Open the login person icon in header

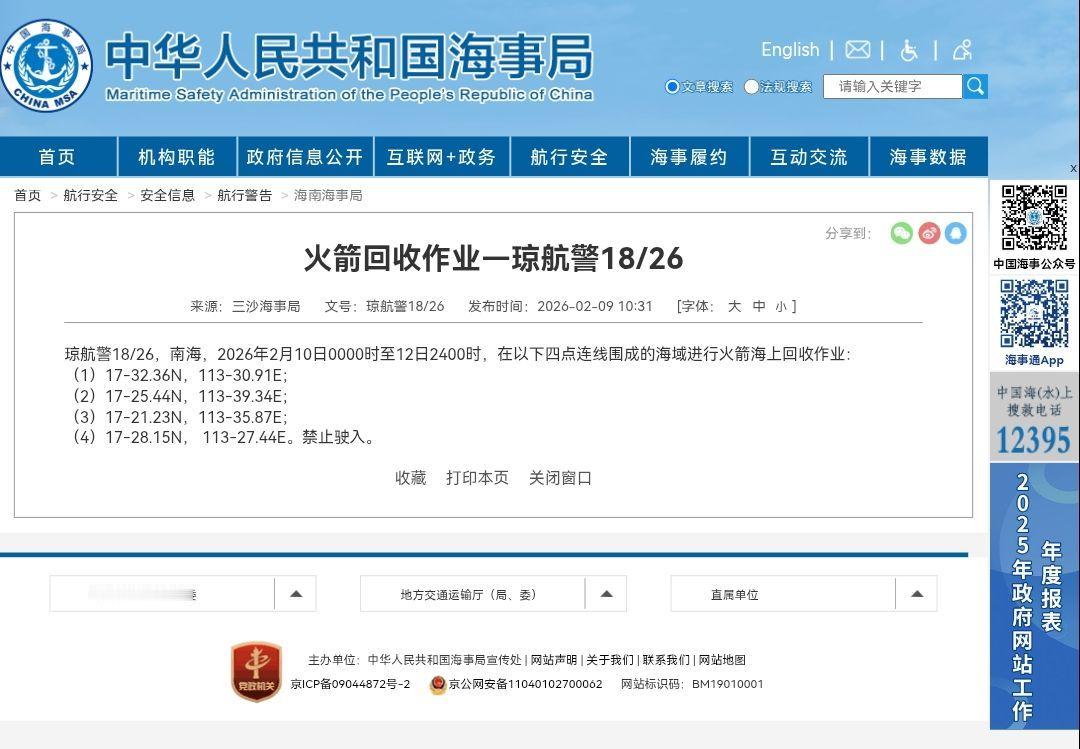[x=961, y=49]
